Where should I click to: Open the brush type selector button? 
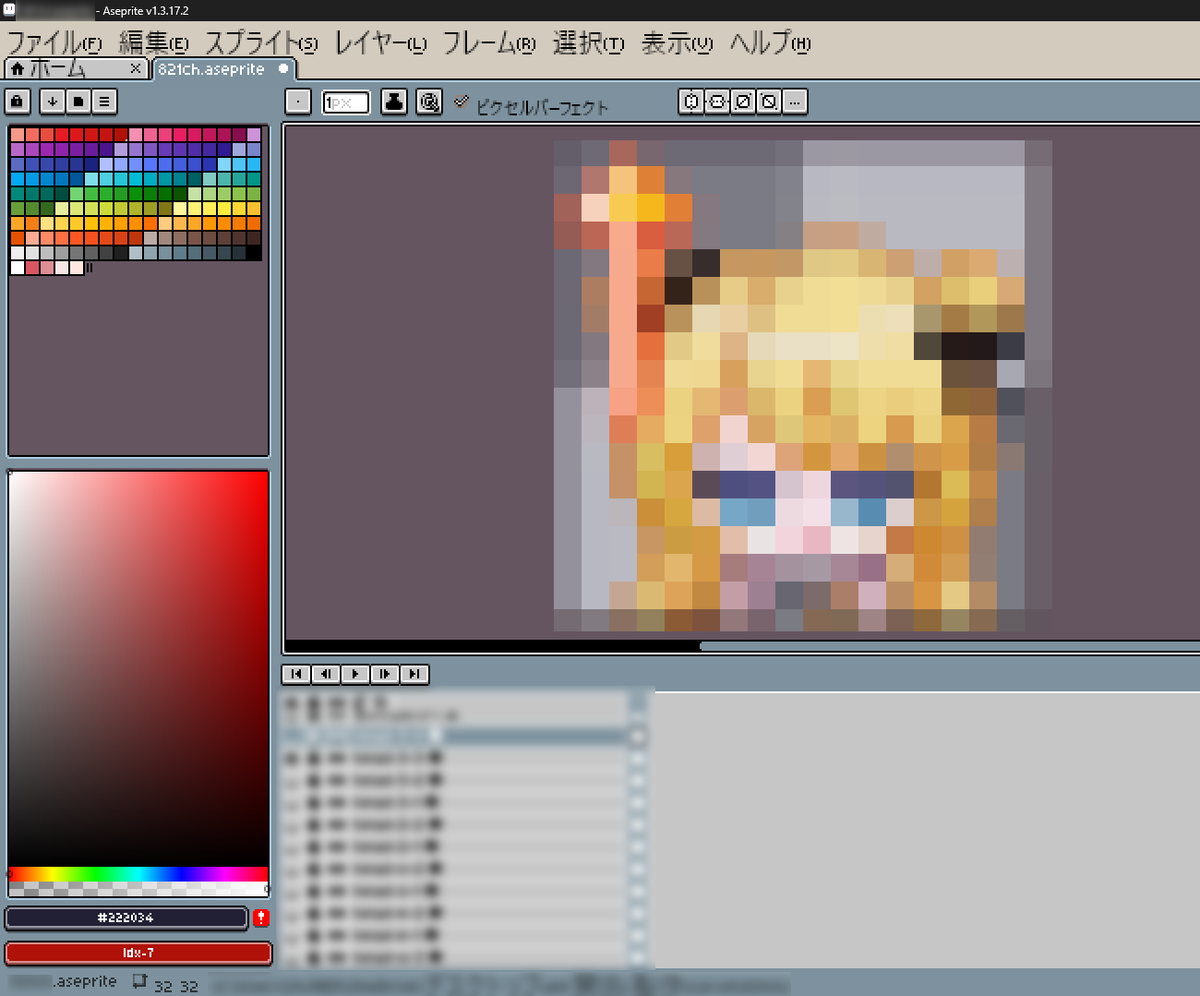click(298, 102)
